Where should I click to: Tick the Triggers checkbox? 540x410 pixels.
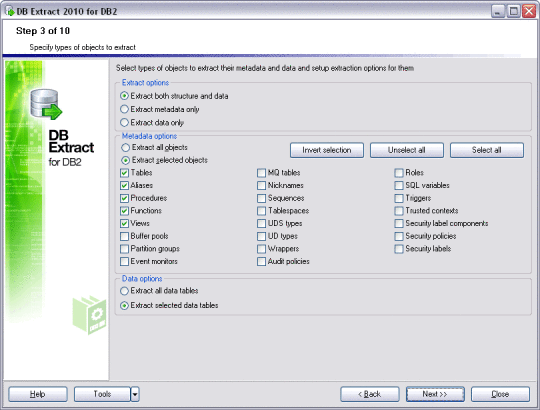click(399, 198)
